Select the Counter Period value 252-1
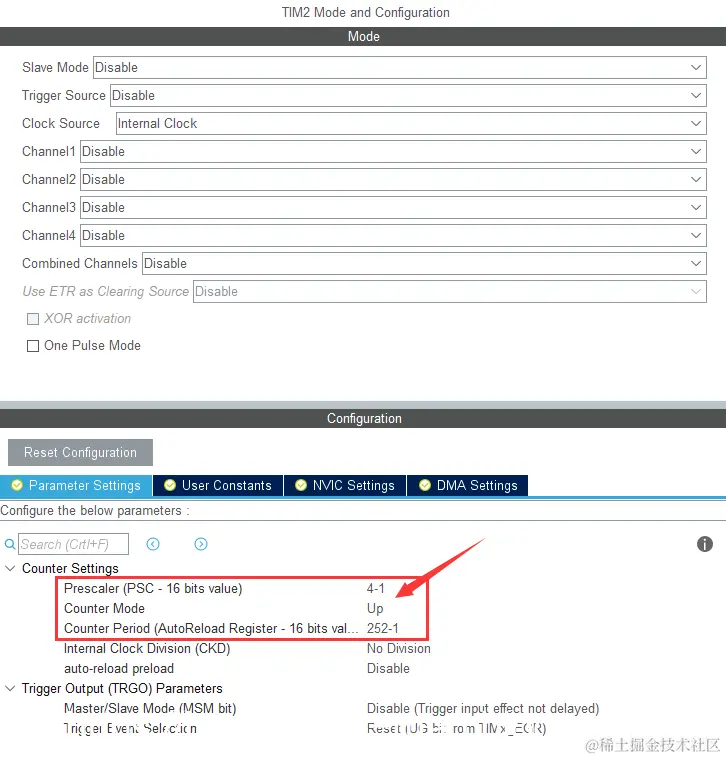This screenshot has height=759, width=726. coord(383,628)
